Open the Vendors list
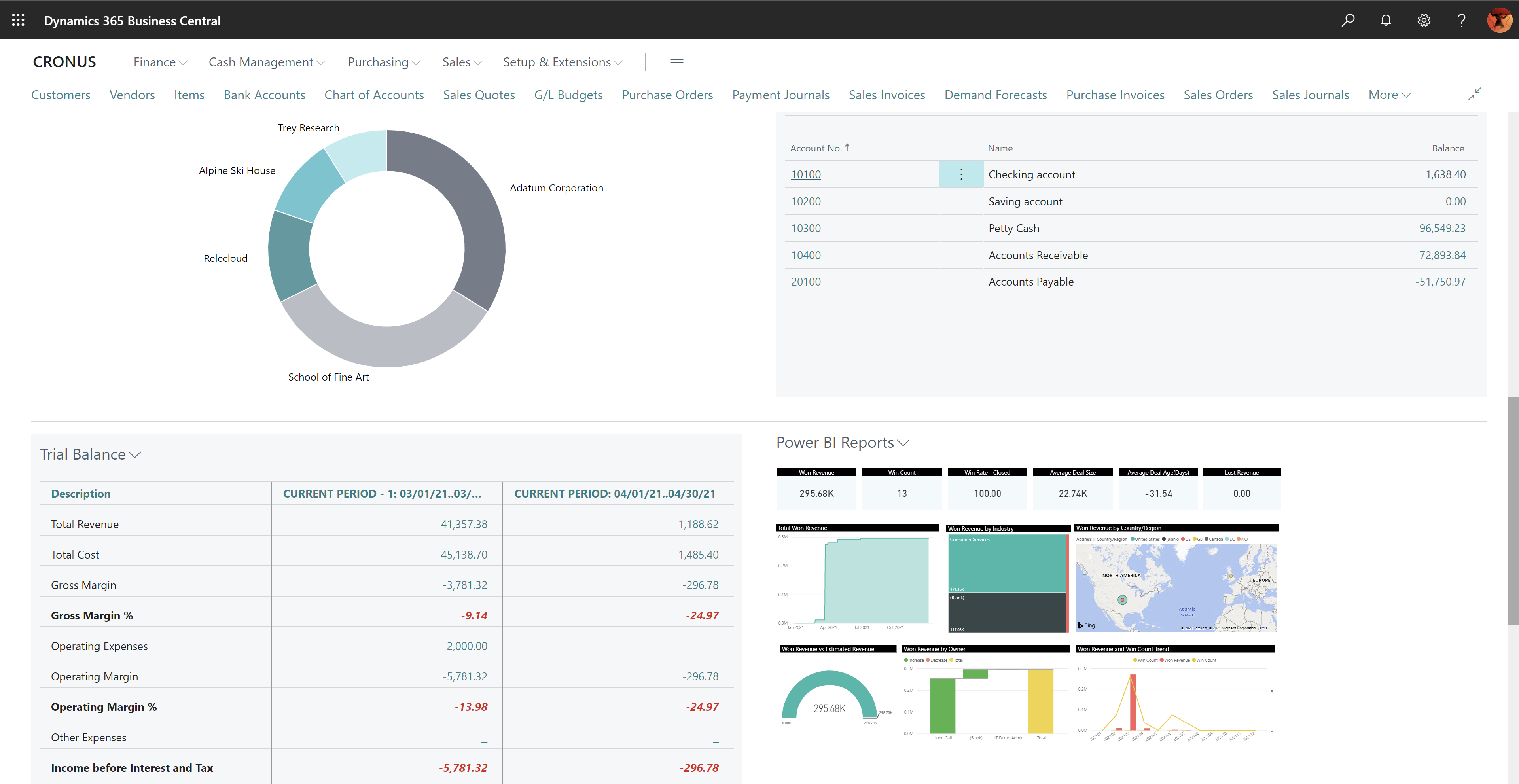 pyautogui.click(x=132, y=95)
